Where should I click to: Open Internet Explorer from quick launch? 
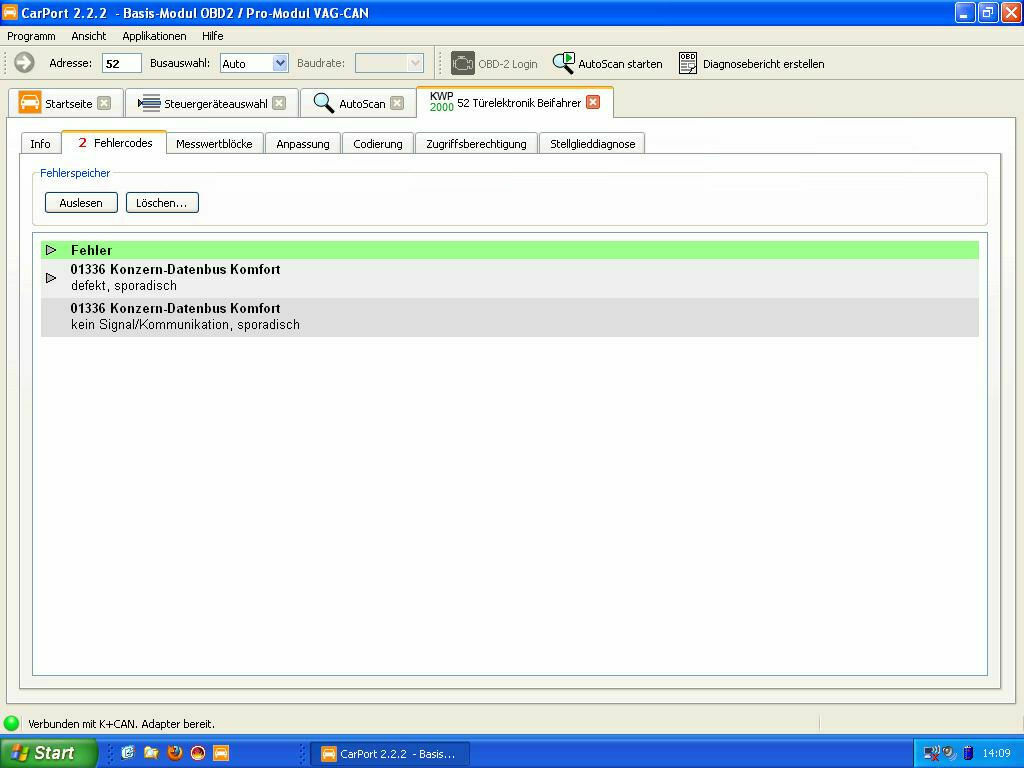[x=128, y=753]
